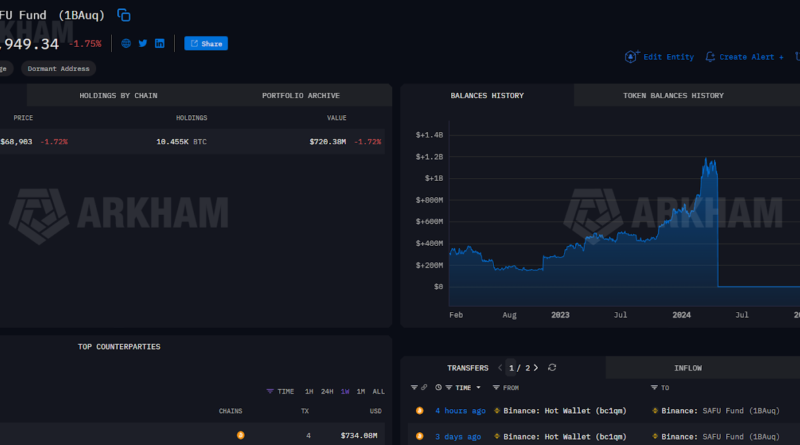Screen dimensions: 800x445
Task: Set counterparties range to 24H
Action: point(327,391)
